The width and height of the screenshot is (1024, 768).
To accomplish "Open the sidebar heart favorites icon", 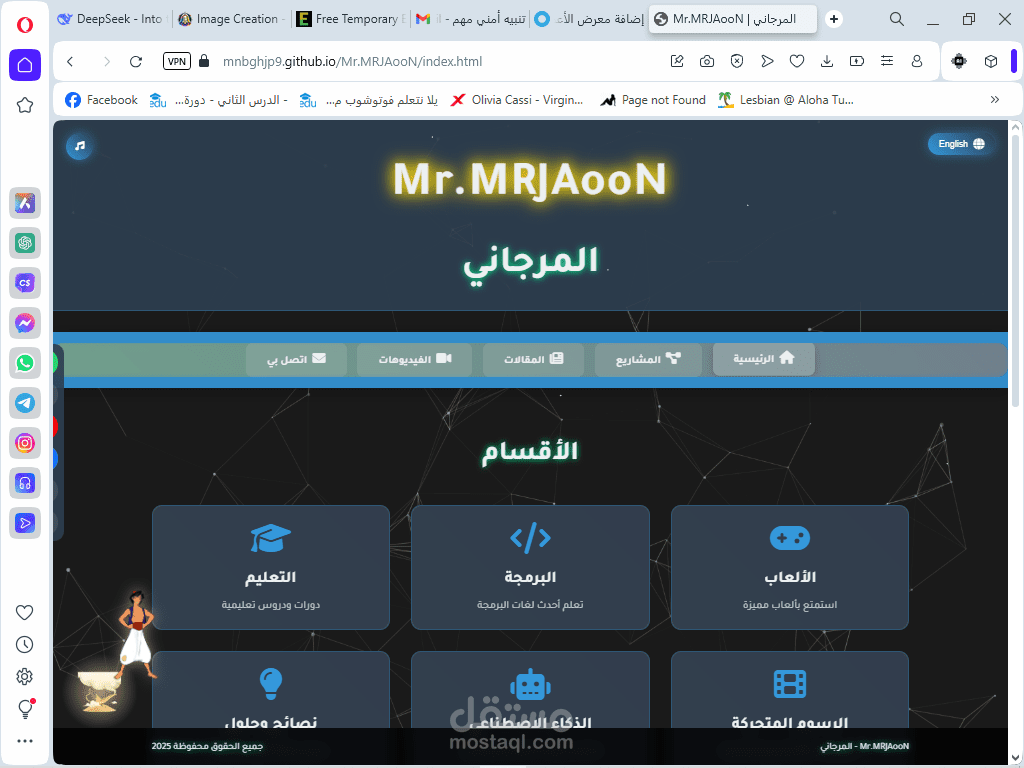I will pos(25,613).
